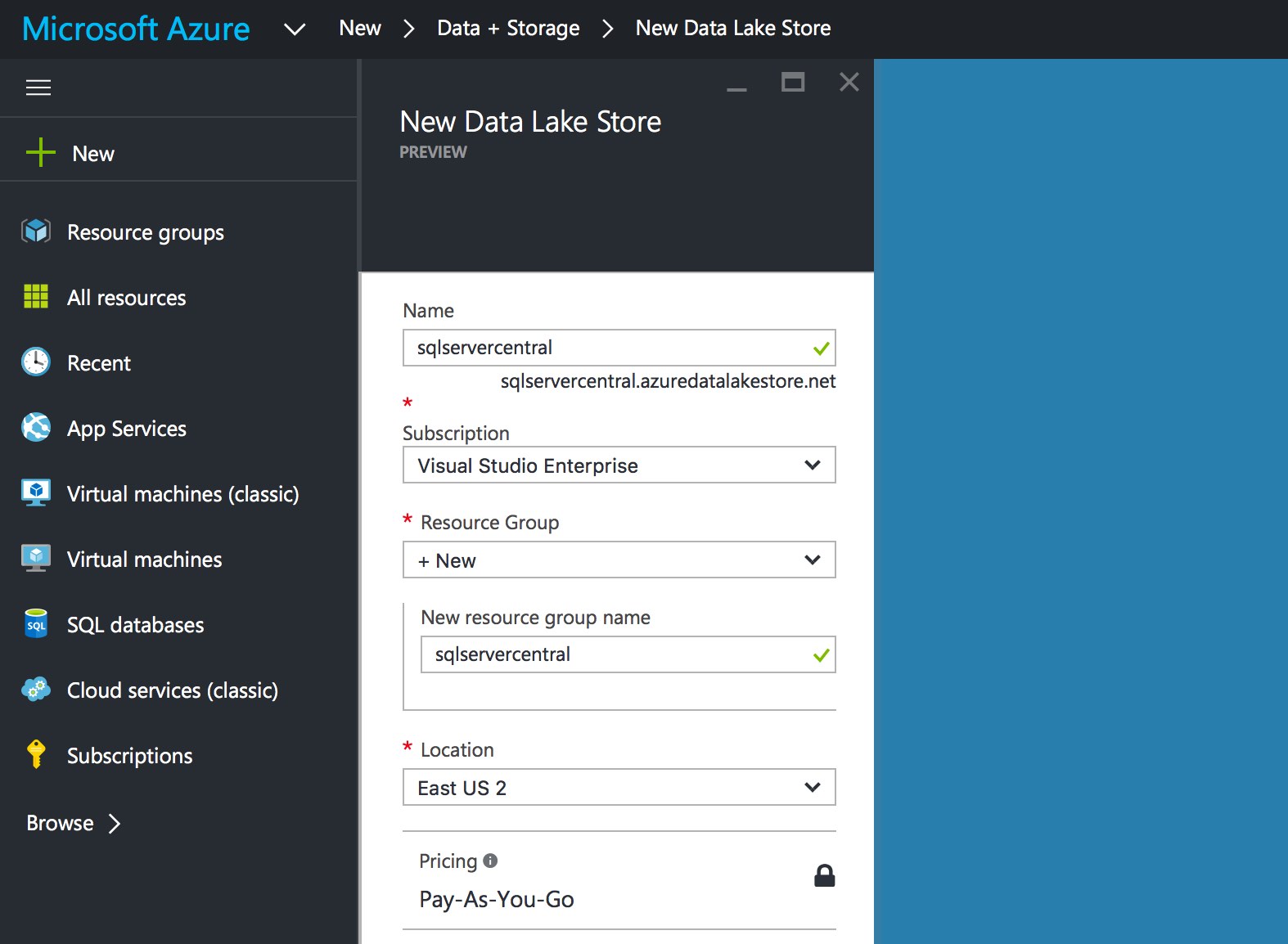1288x944 pixels.
Task: Click the green plus New icon
Action: (40, 153)
